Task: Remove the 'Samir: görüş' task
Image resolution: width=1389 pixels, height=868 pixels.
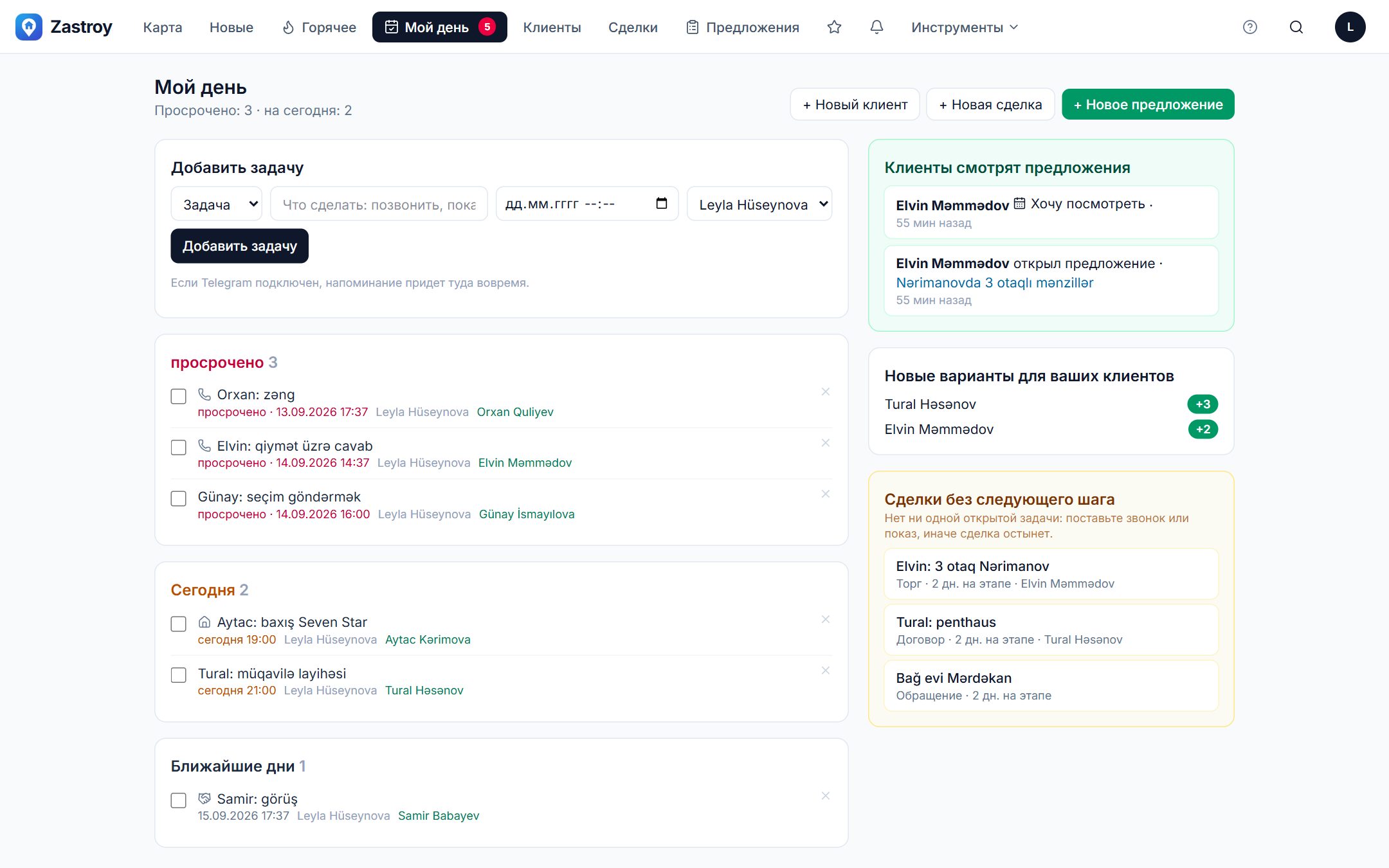Action: [826, 796]
